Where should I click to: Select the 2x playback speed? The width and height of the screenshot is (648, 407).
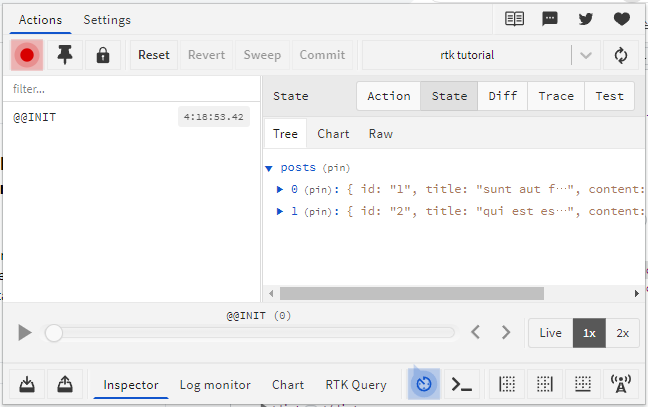(x=622, y=333)
